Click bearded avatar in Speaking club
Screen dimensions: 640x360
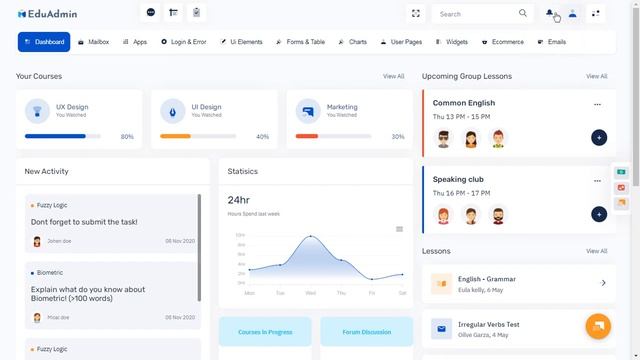(498, 215)
